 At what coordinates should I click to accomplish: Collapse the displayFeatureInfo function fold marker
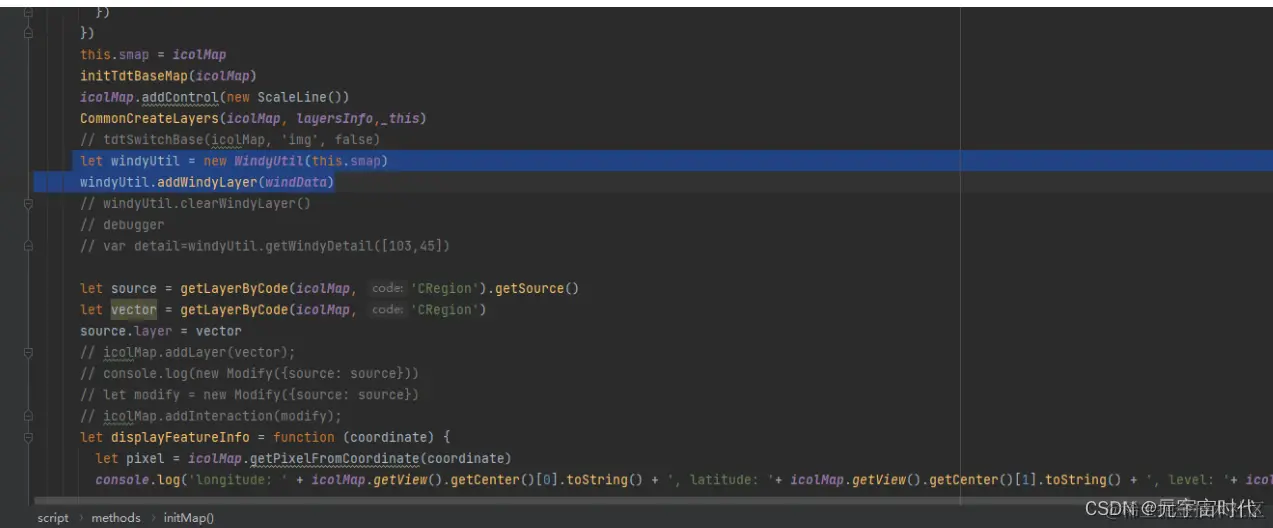click(x=28, y=437)
